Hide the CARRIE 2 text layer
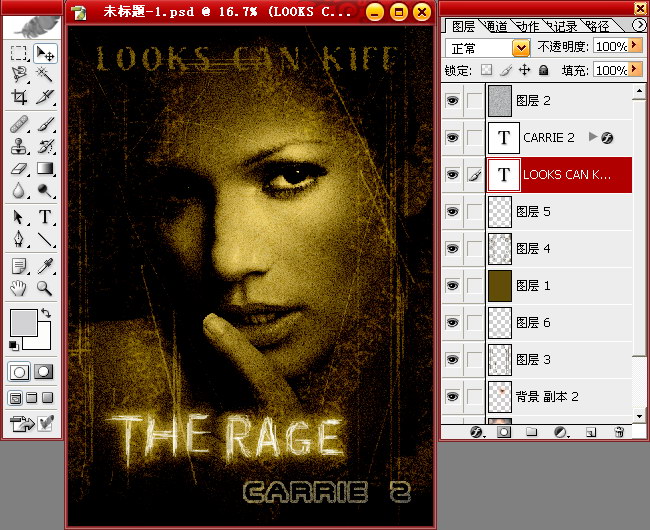 [452, 137]
